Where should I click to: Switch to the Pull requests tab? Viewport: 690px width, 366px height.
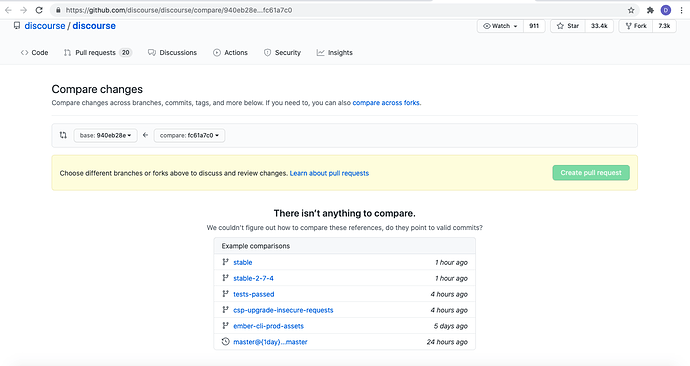point(98,52)
